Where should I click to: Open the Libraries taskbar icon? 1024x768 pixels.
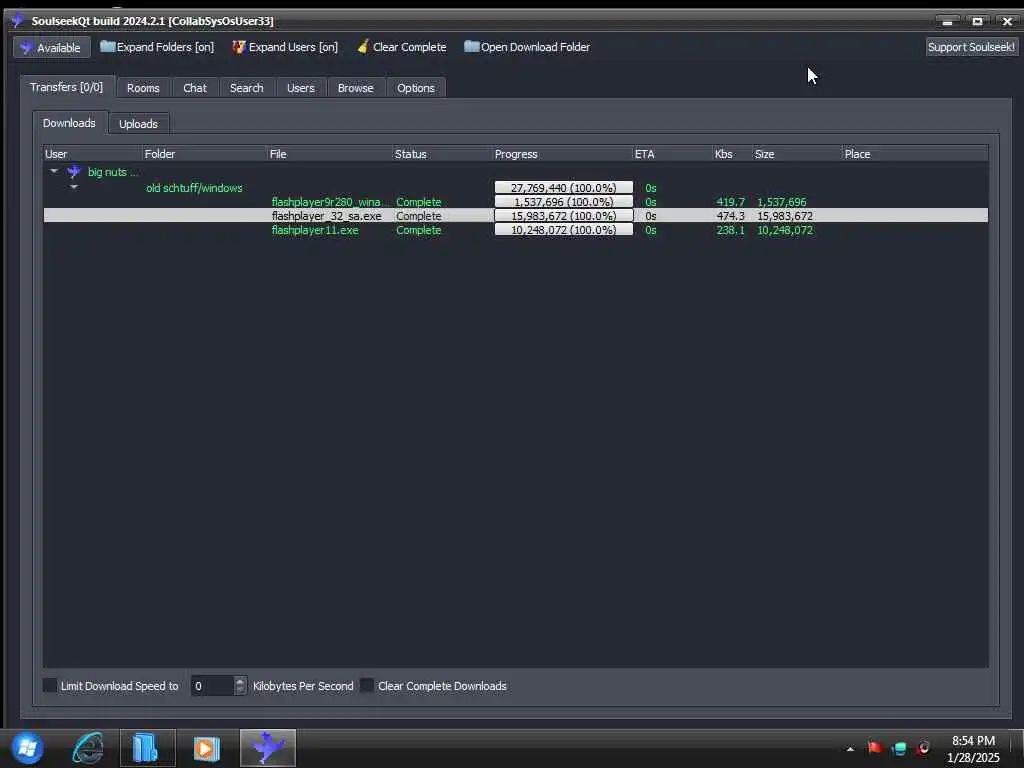pyautogui.click(x=146, y=748)
